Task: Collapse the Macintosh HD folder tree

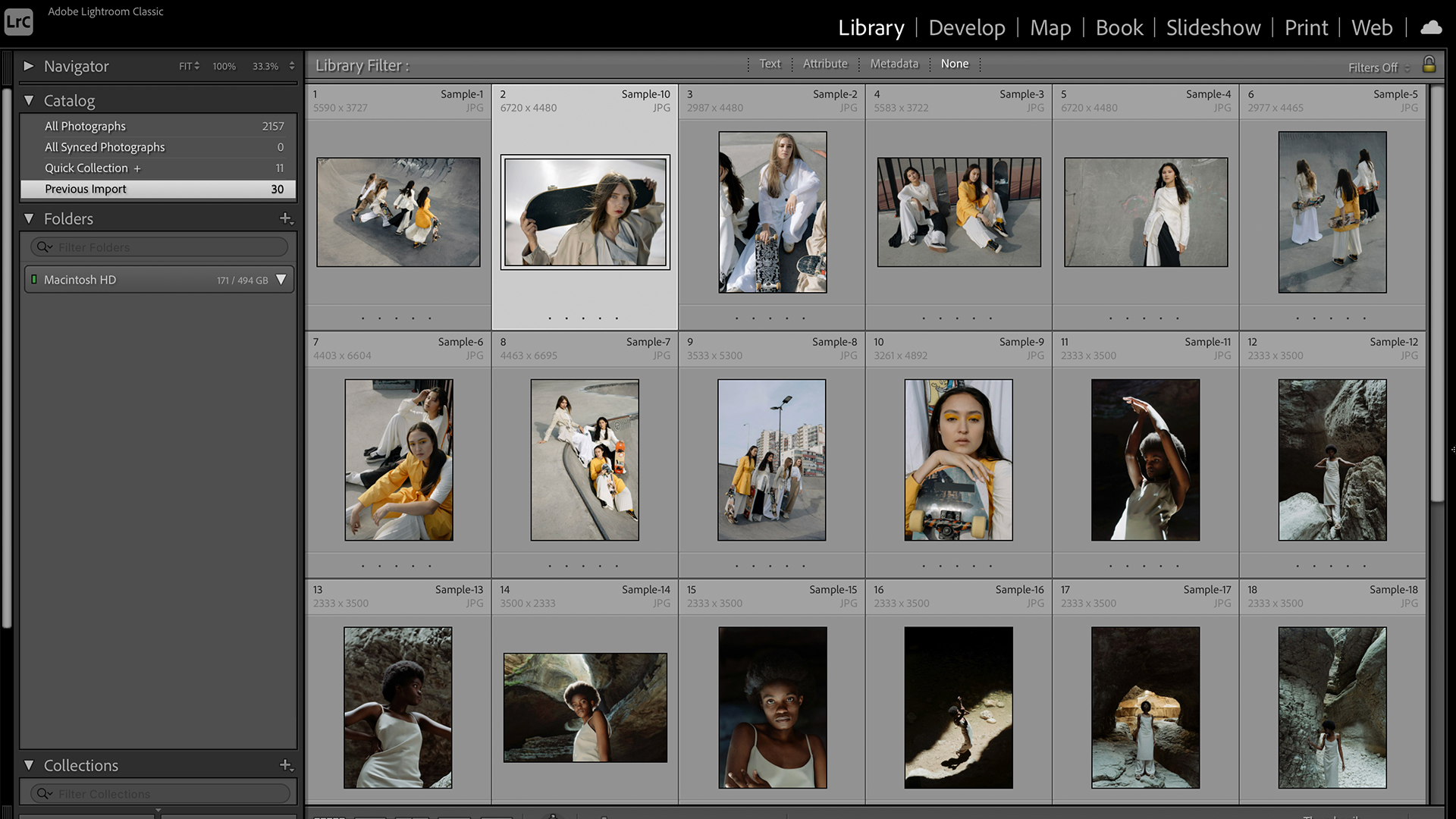Action: pos(281,279)
